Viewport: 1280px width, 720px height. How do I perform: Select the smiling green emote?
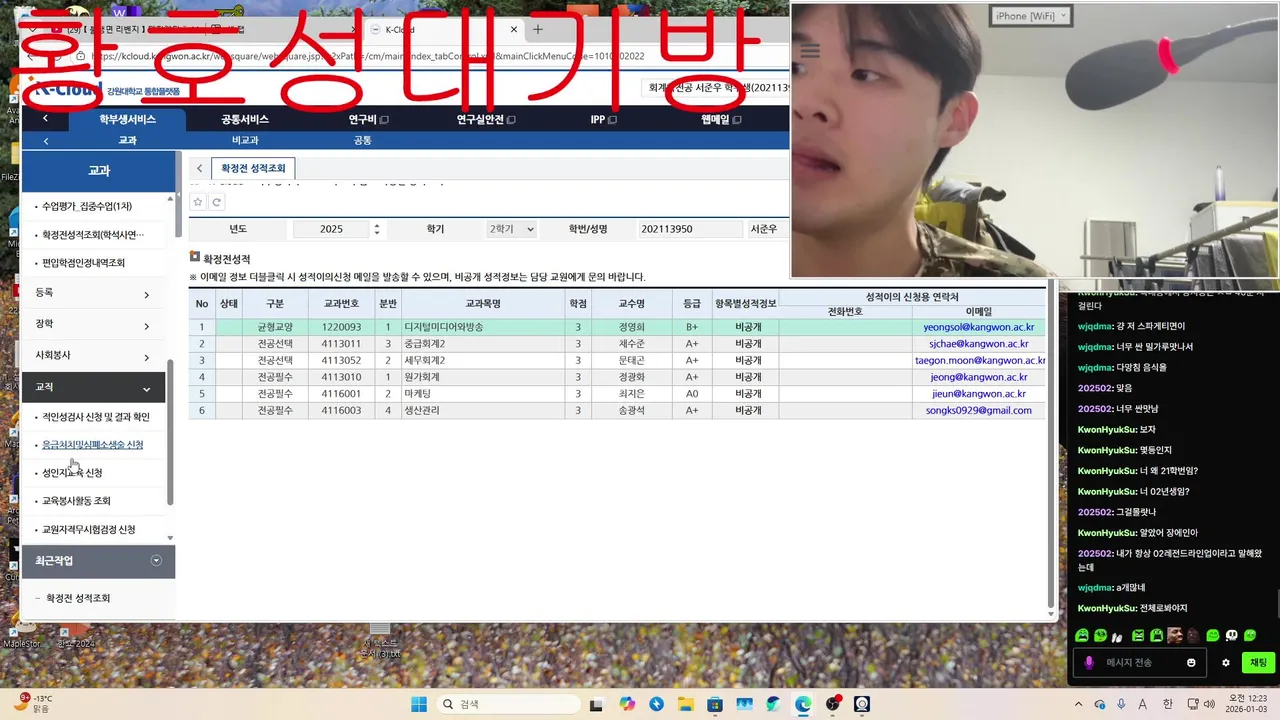click(x=1213, y=635)
